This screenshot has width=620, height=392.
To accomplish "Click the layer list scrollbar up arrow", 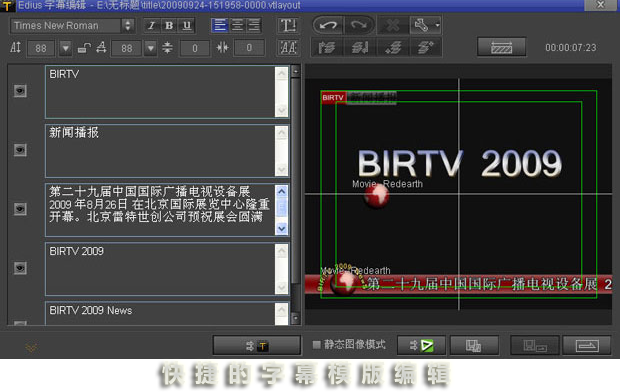I will (x=295, y=71).
